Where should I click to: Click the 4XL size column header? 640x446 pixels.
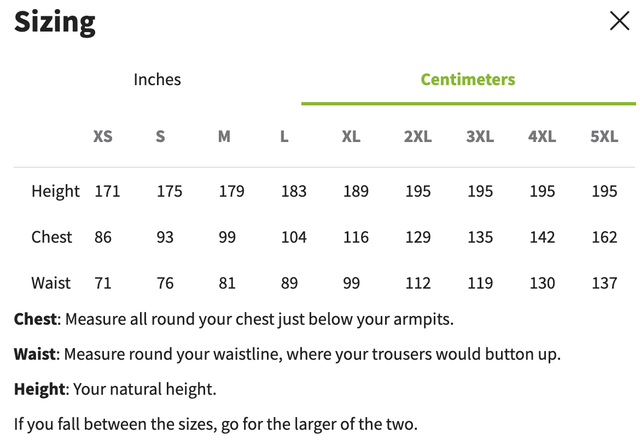pyautogui.click(x=542, y=136)
